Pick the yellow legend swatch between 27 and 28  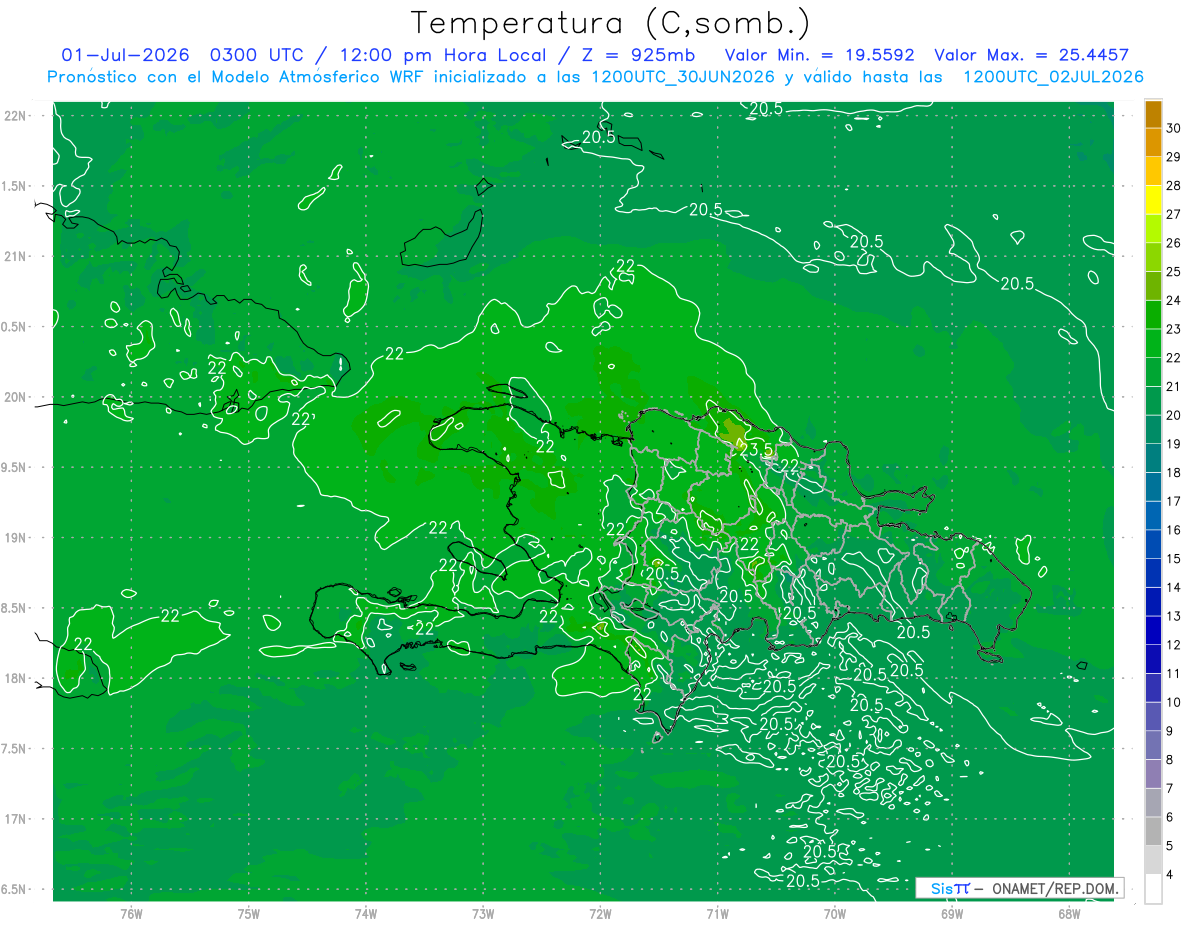[x=1153, y=201]
